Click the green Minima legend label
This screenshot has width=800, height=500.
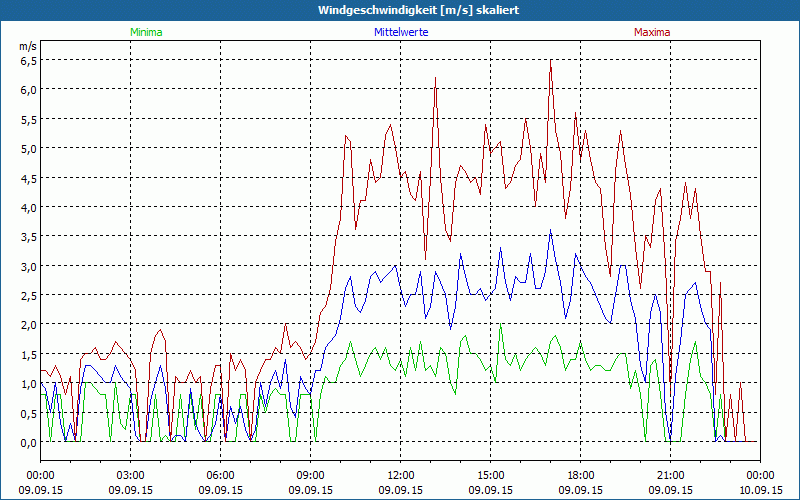(146, 32)
